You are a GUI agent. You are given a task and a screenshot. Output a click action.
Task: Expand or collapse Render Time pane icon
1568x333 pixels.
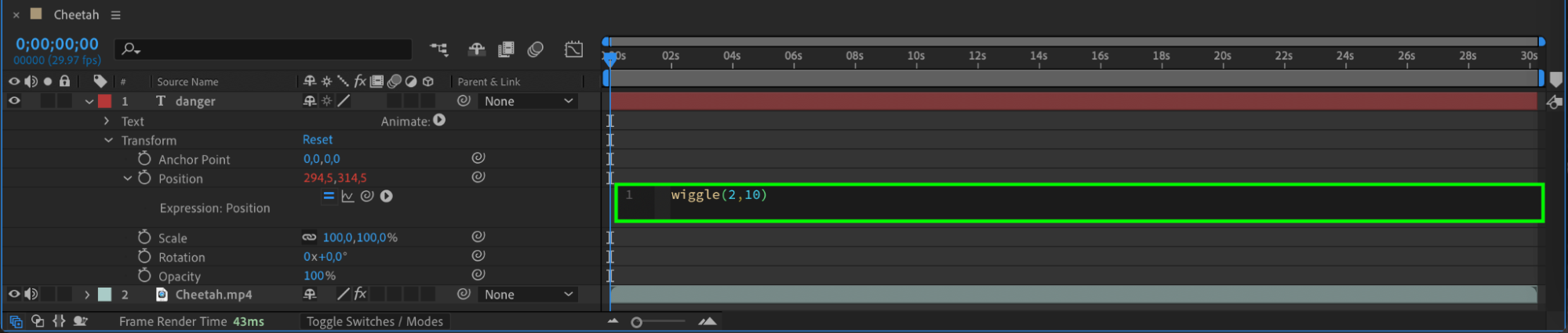point(80,321)
